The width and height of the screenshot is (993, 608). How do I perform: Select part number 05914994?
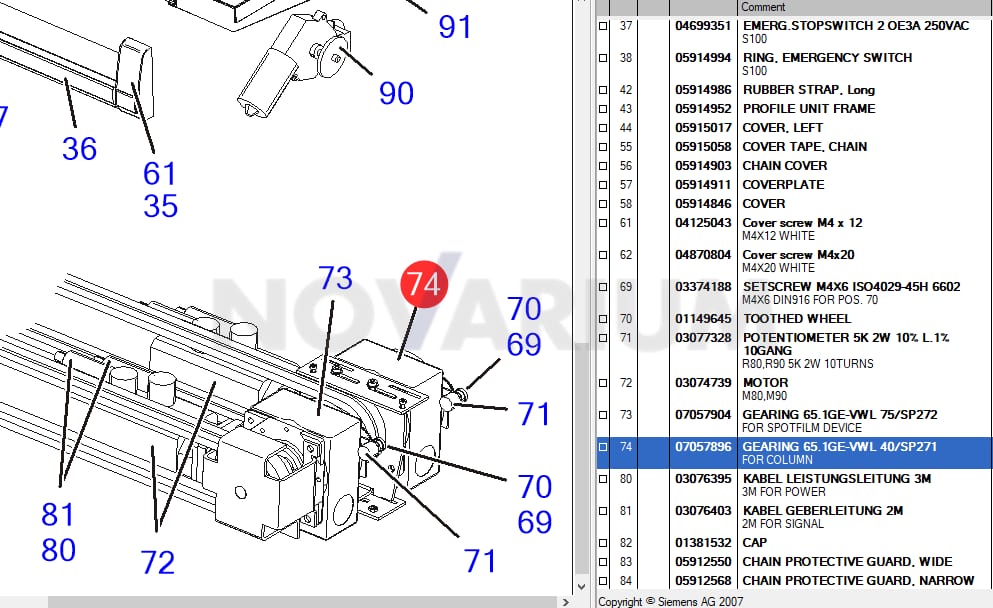tap(703, 58)
